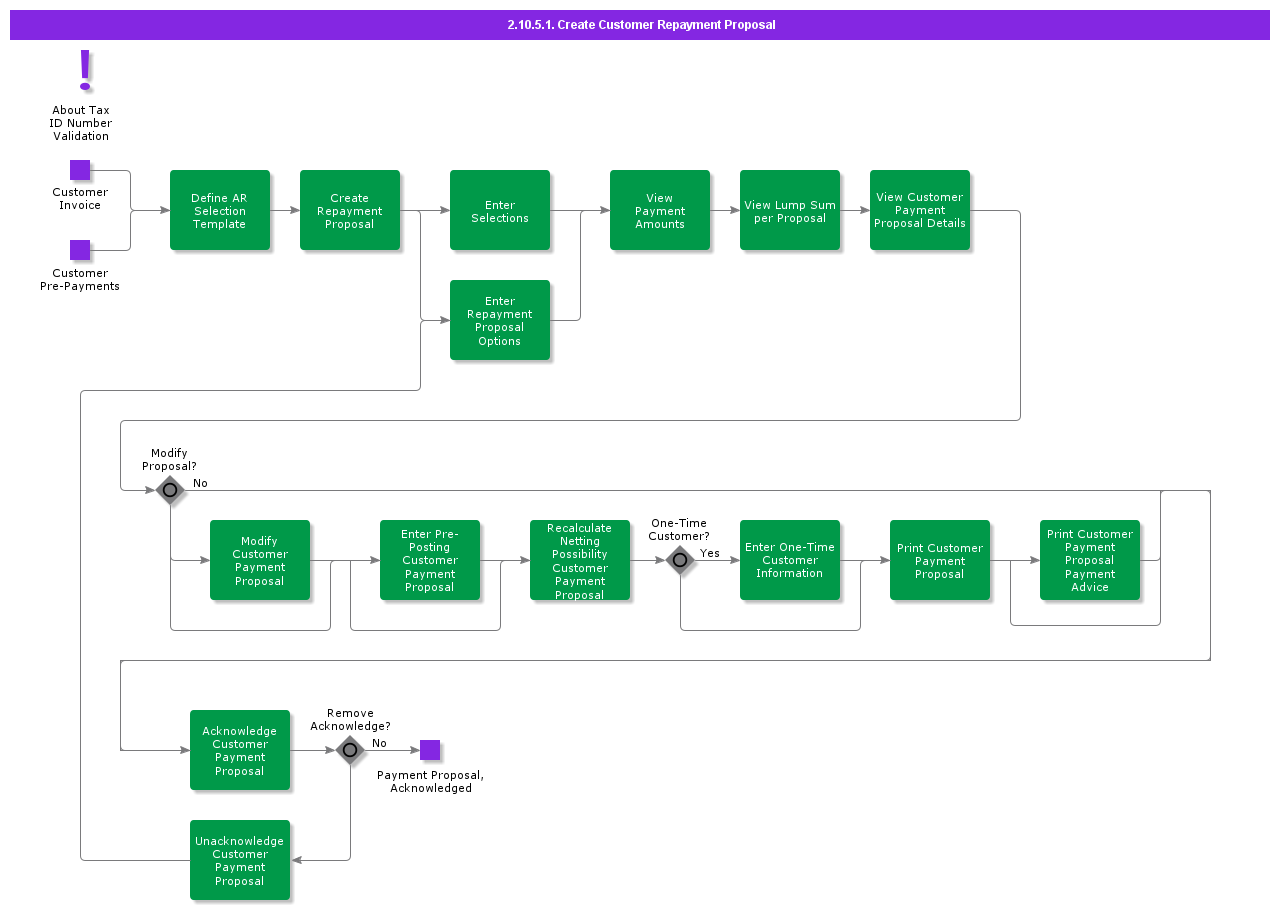Viewport: 1280px width, 910px height.
Task: Select the Customer Invoice purple square
Action: click(80, 170)
